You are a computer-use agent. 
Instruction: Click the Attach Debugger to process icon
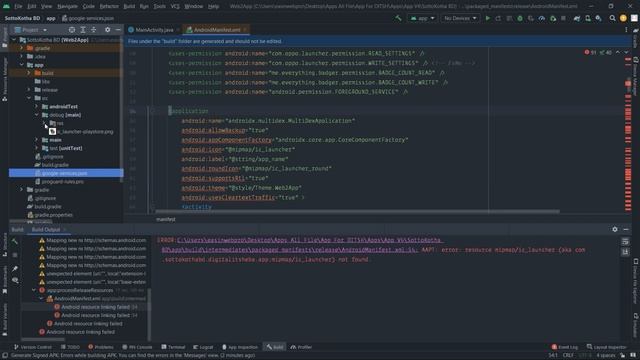point(553,18)
